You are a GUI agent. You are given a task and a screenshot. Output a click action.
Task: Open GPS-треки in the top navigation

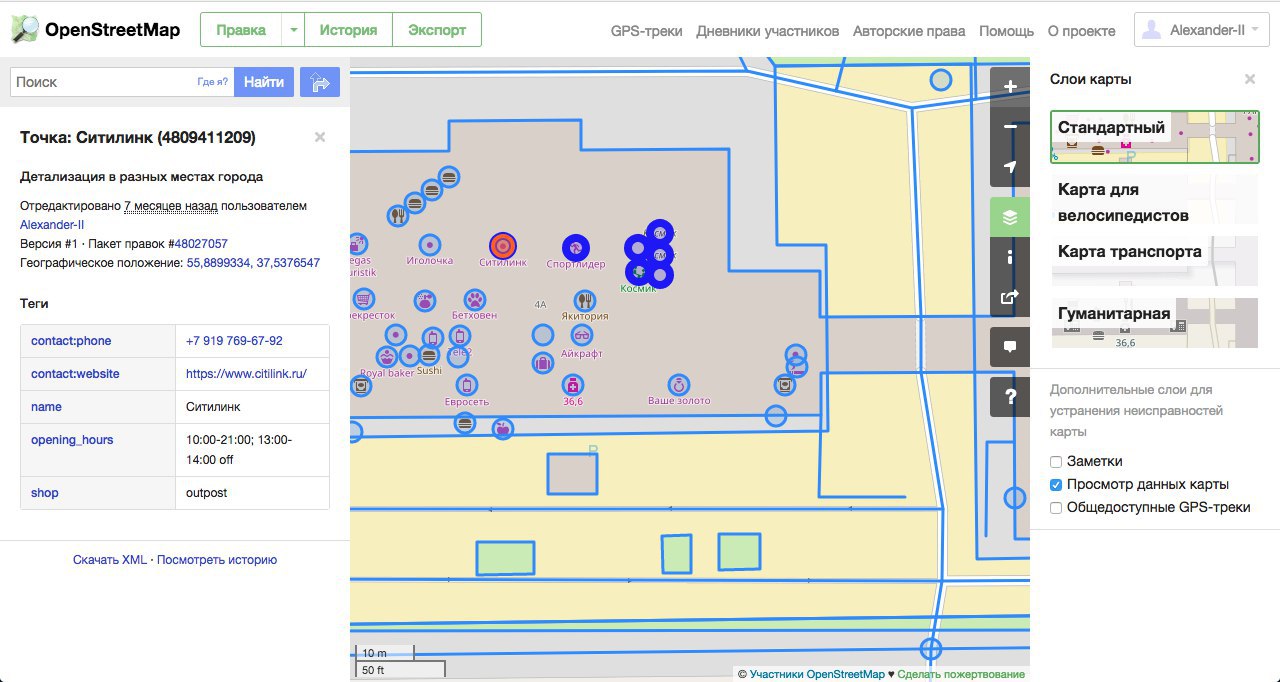point(647,31)
